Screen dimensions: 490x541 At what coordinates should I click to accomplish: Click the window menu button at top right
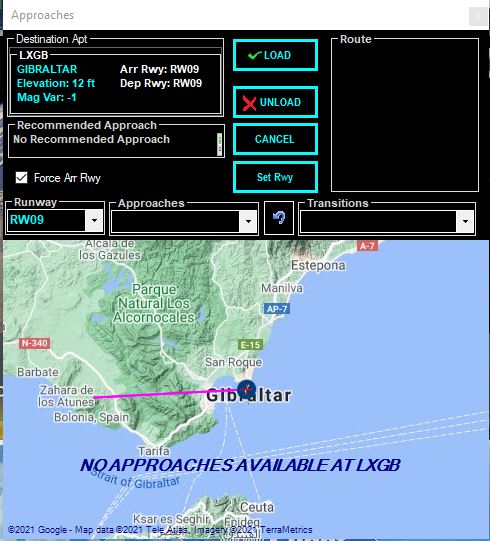(x=478, y=16)
